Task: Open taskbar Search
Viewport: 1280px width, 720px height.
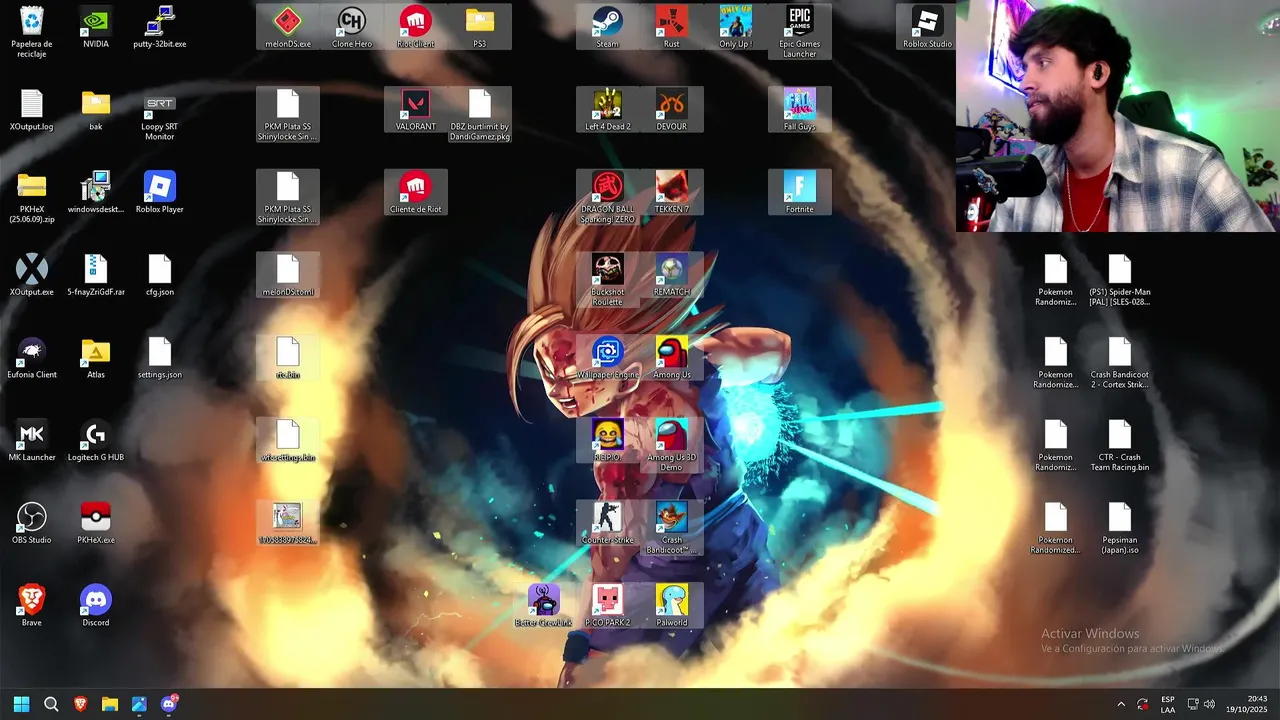Action: 51,704
